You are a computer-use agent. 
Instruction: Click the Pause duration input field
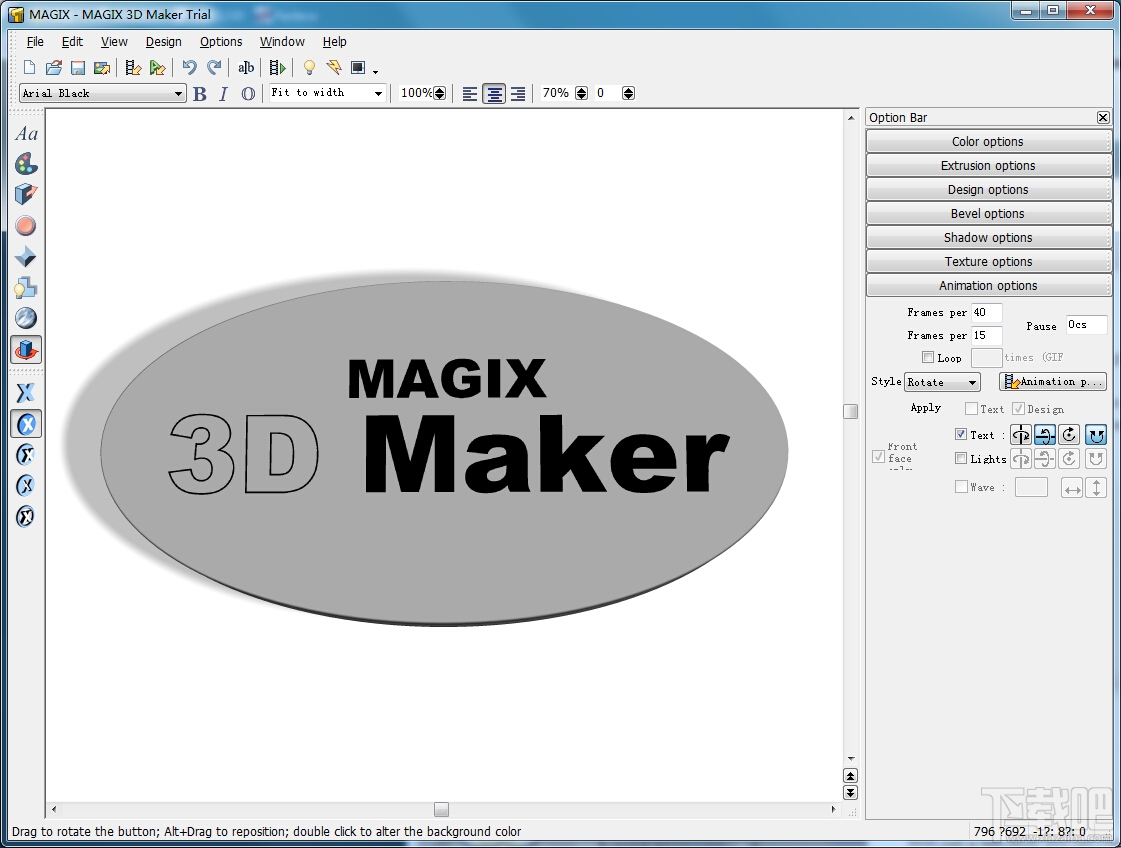1085,325
